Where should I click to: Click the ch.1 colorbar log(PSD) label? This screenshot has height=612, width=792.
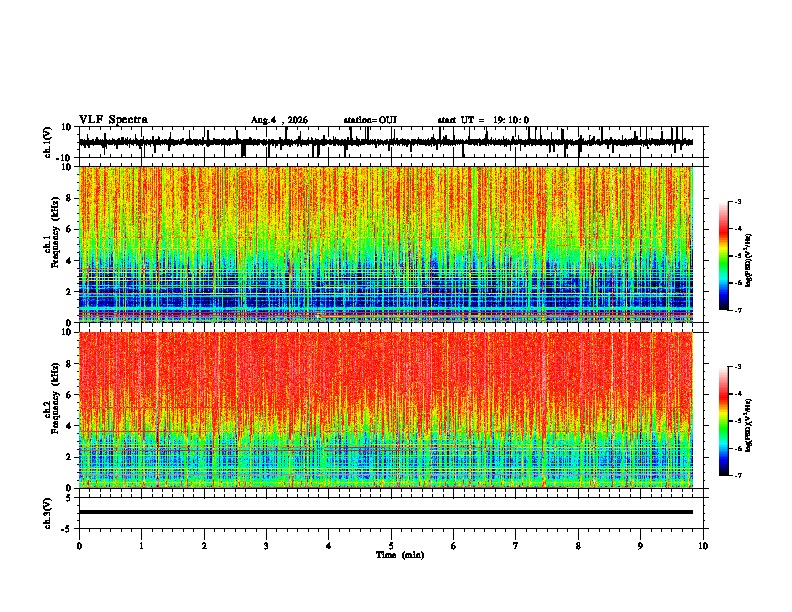pos(749,261)
